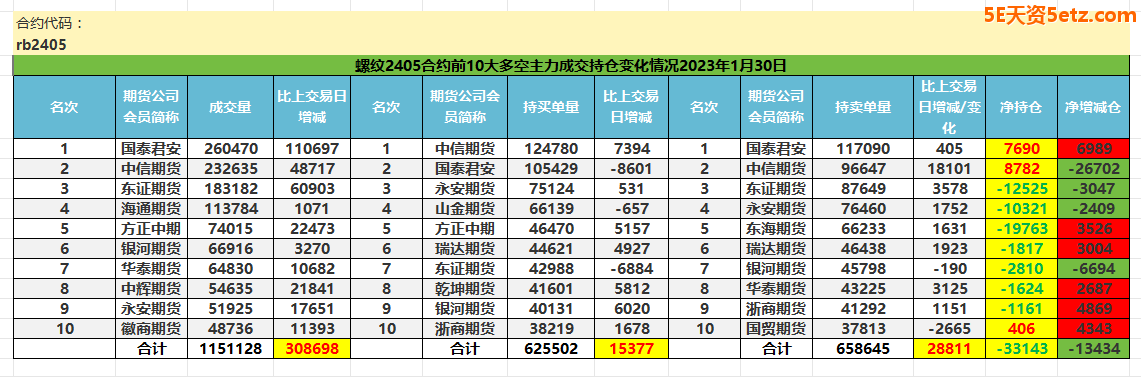Select the 山金期货 company cell

coord(464,209)
